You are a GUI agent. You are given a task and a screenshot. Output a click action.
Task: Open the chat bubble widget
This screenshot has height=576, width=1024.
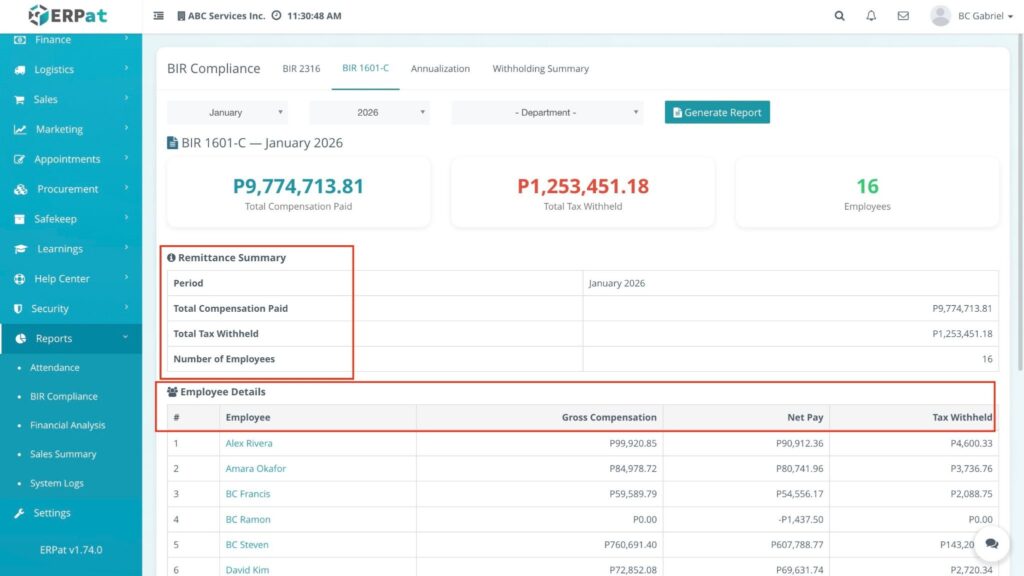(x=991, y=543)
